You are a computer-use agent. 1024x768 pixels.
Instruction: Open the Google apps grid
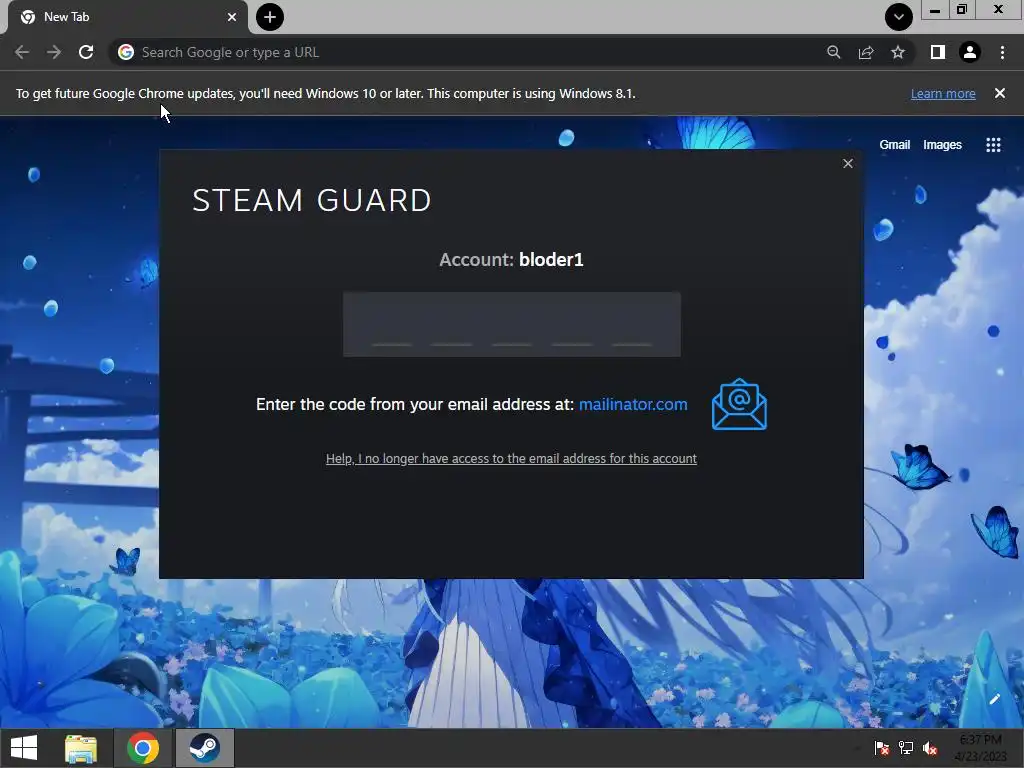[x=993, y=145]
